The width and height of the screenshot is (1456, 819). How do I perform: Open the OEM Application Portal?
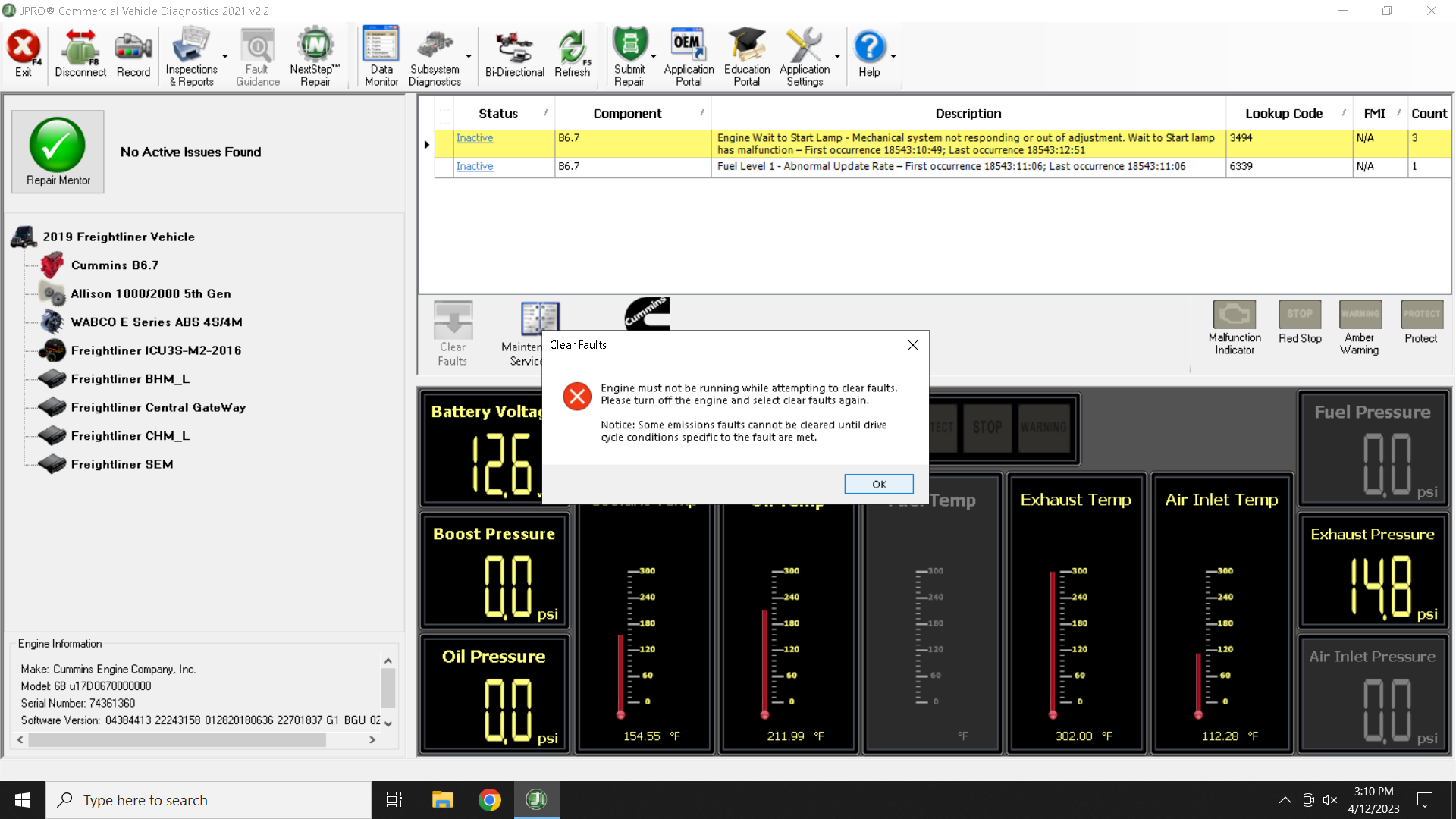pos(689,57)
